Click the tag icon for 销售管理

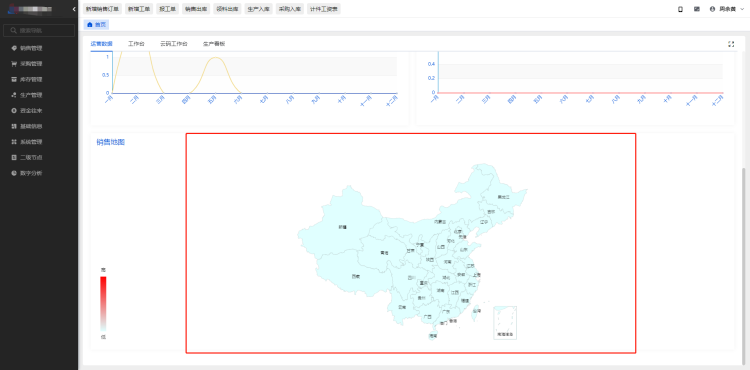tap(14, 48)
